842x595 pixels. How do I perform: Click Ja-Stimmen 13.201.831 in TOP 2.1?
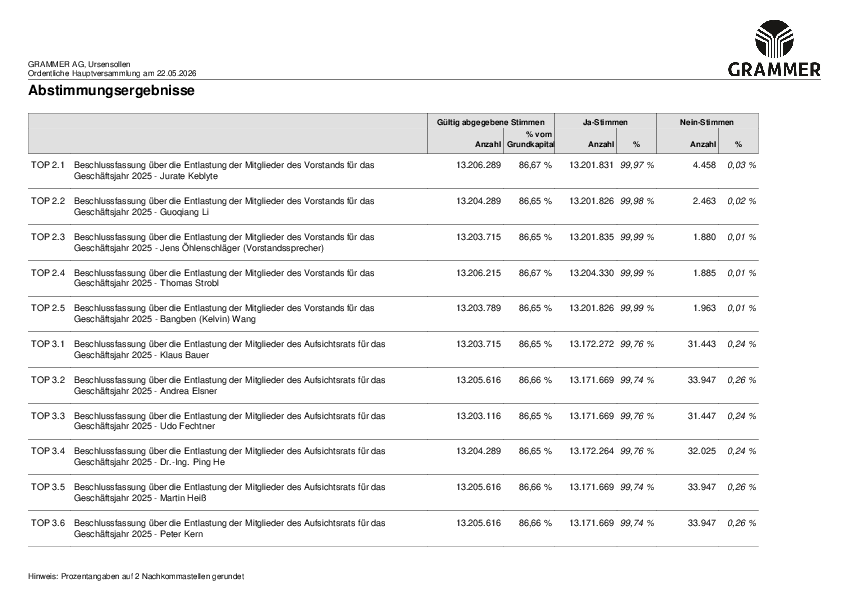[x=591, y=165]
